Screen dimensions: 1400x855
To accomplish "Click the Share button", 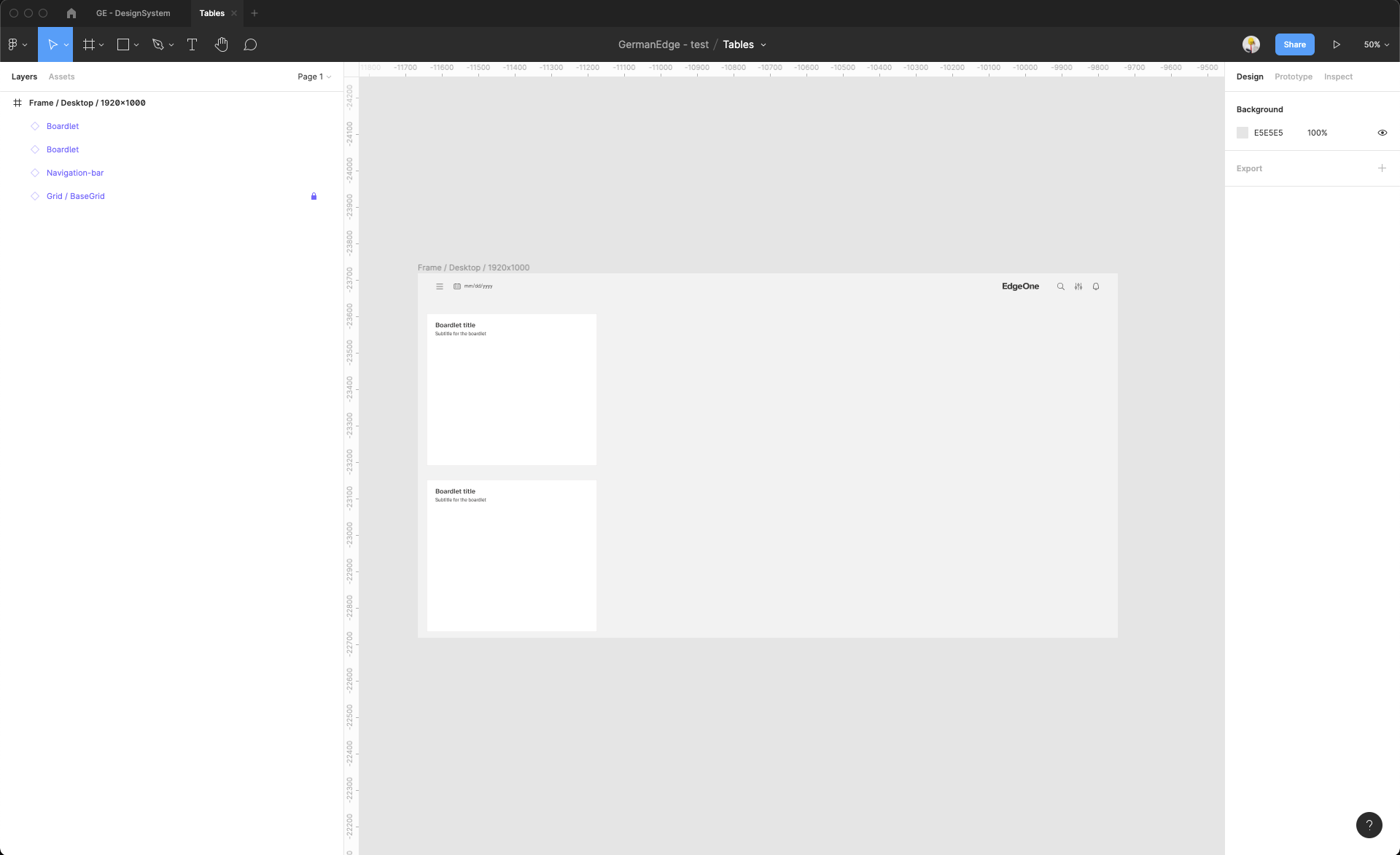I will tap(1294, 44).
